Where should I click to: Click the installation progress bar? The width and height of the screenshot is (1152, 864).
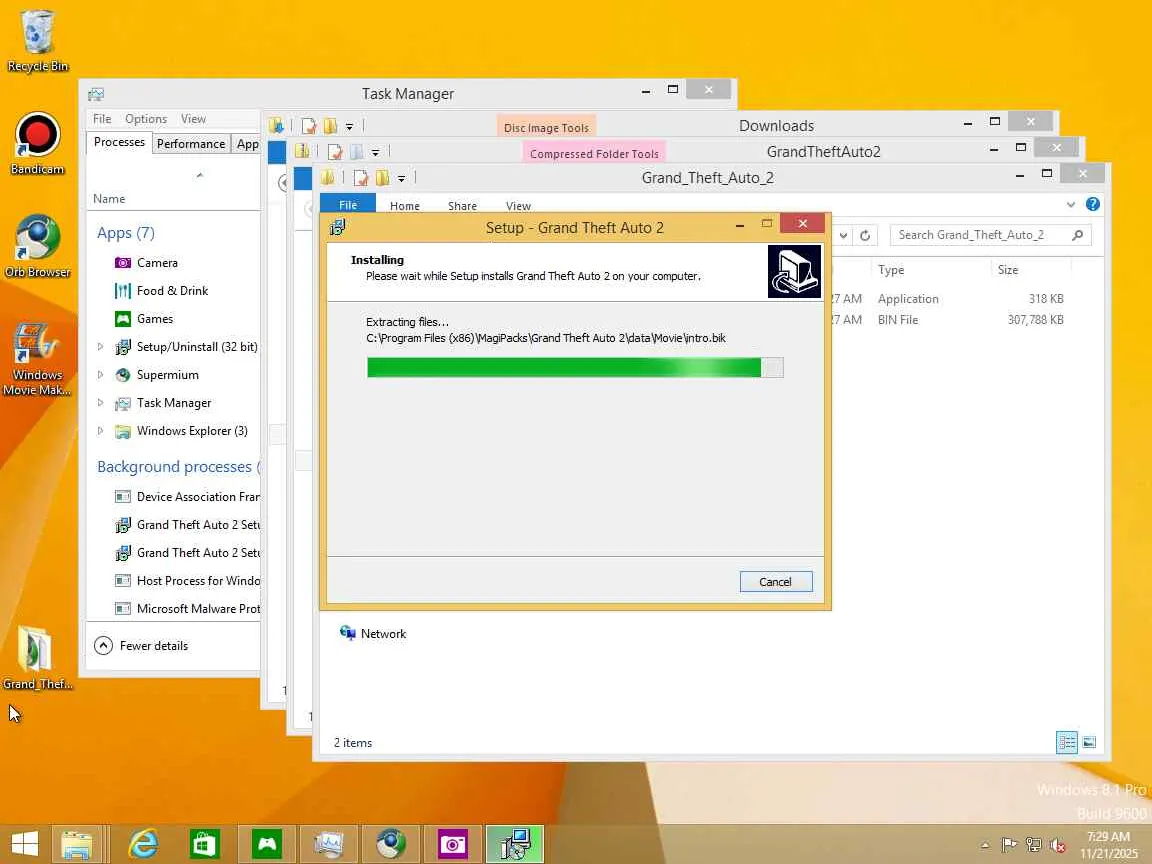[x=575, y=367]
